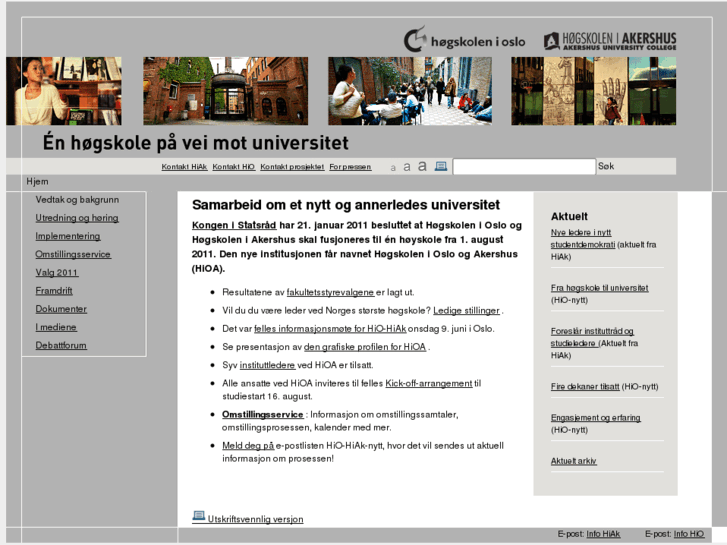
Task: Click inside the search input field
Action: (x=524, y=167)
